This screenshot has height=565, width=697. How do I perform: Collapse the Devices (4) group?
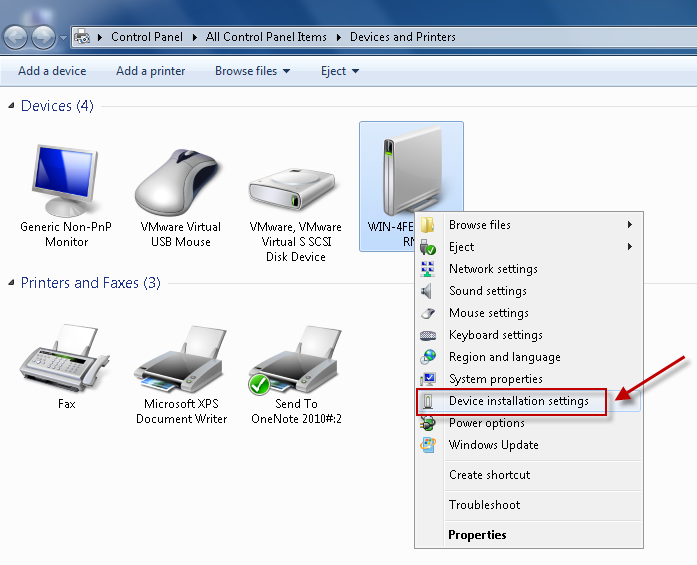point(11,106)
